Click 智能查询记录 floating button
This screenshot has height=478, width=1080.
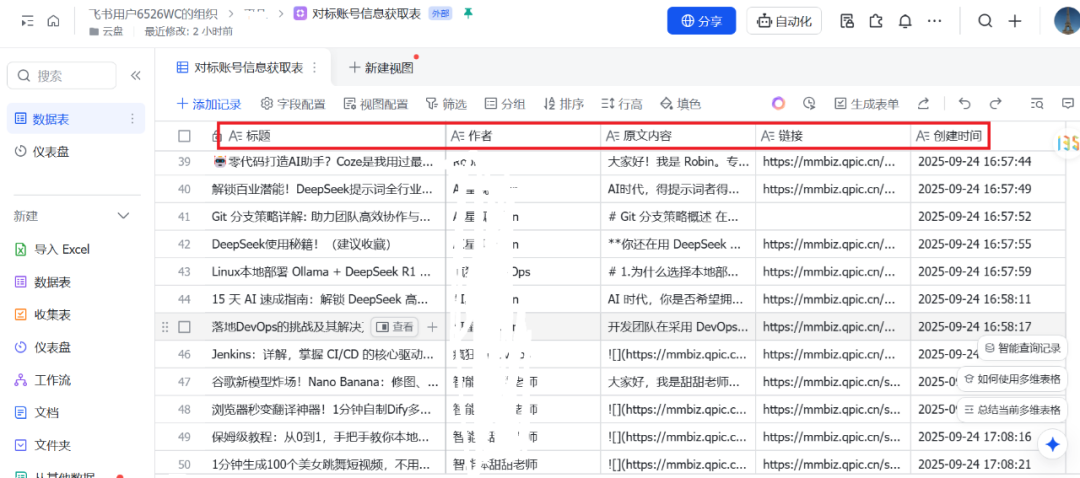tap(1023, 348)
